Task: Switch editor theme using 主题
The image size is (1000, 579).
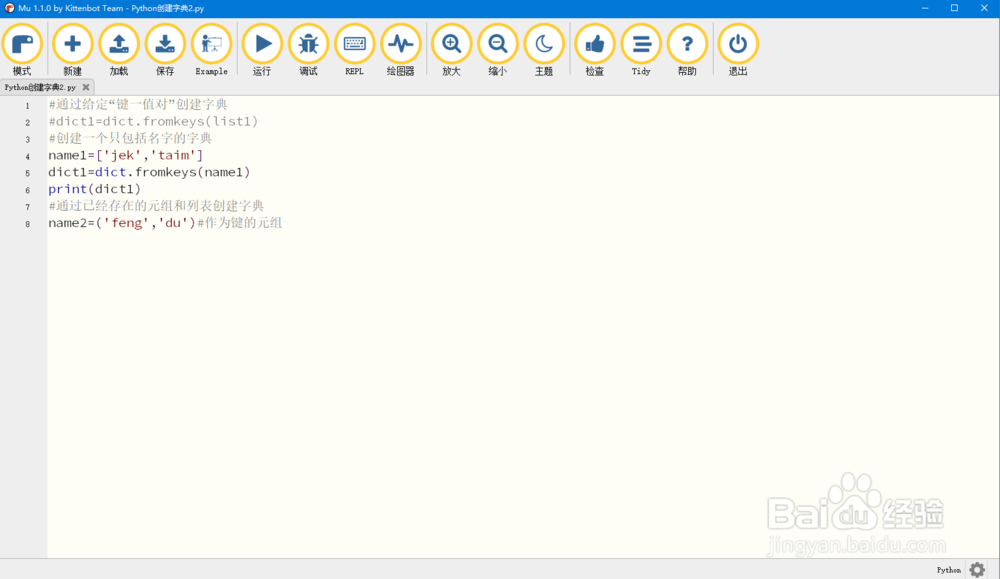Action: [543, 44]
